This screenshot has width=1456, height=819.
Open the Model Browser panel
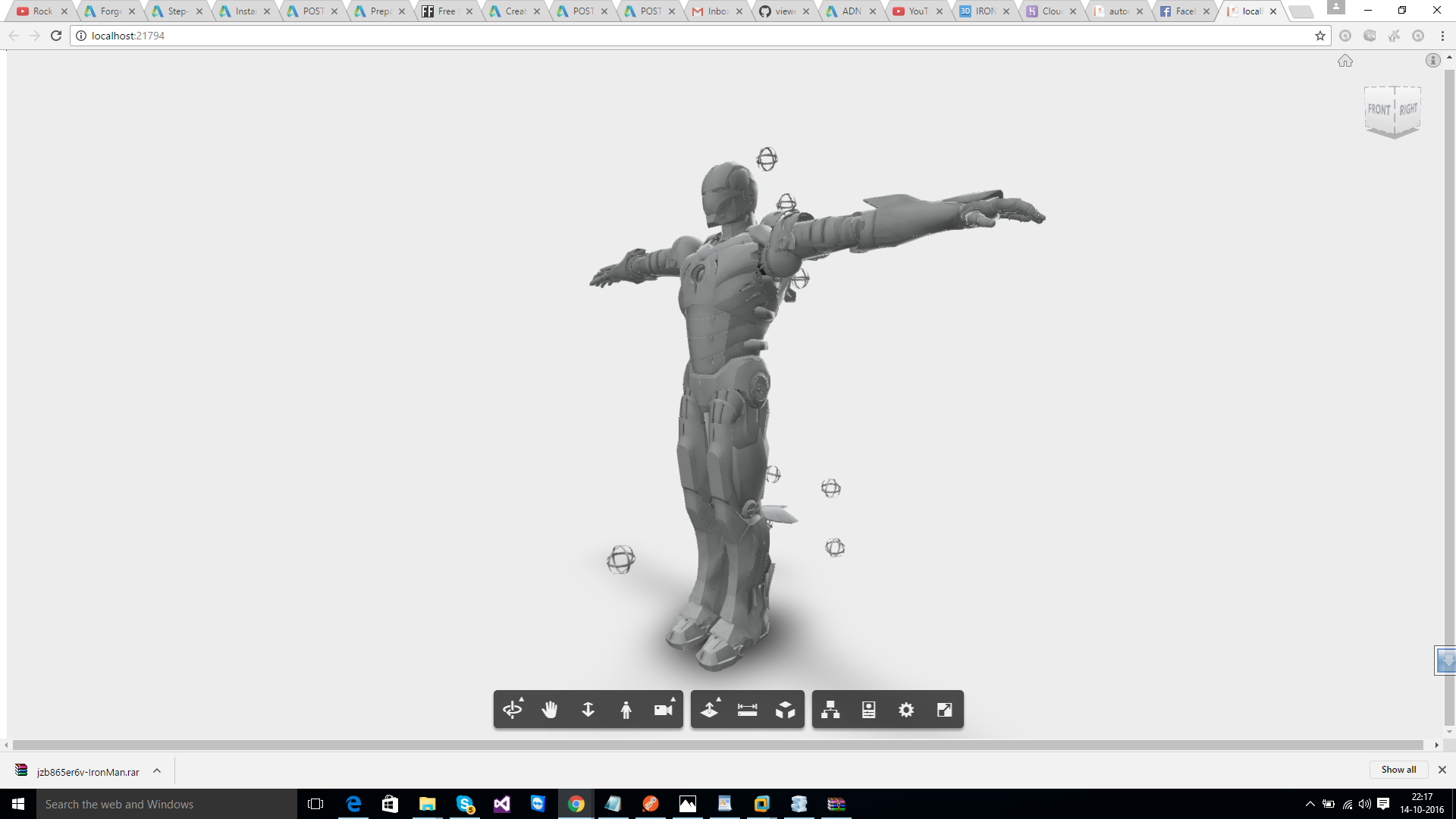pyautogui.click(x=830, y=710)
